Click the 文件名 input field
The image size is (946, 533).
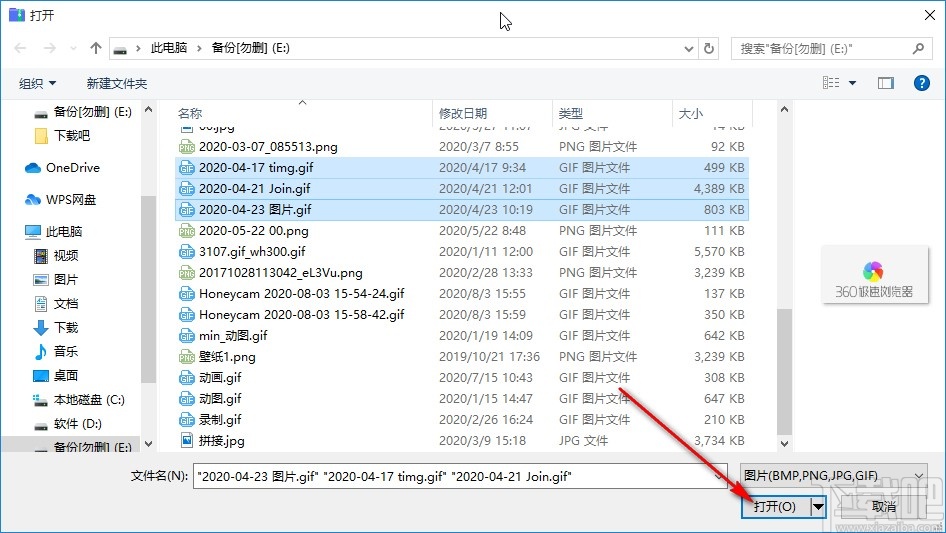pyautogui.click(x=460, y=476)
